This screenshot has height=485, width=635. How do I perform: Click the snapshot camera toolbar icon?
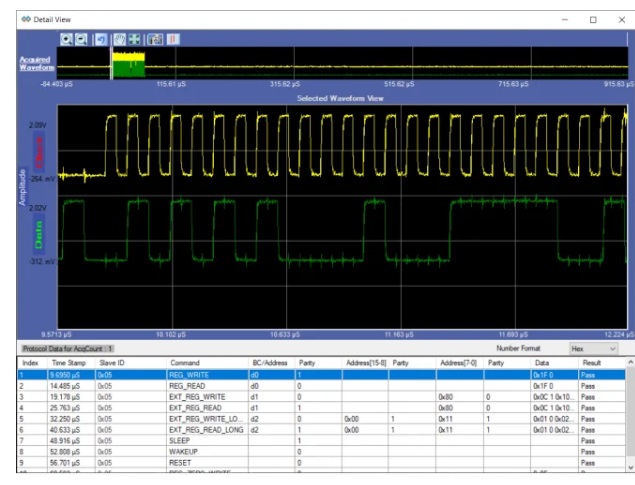155,39
